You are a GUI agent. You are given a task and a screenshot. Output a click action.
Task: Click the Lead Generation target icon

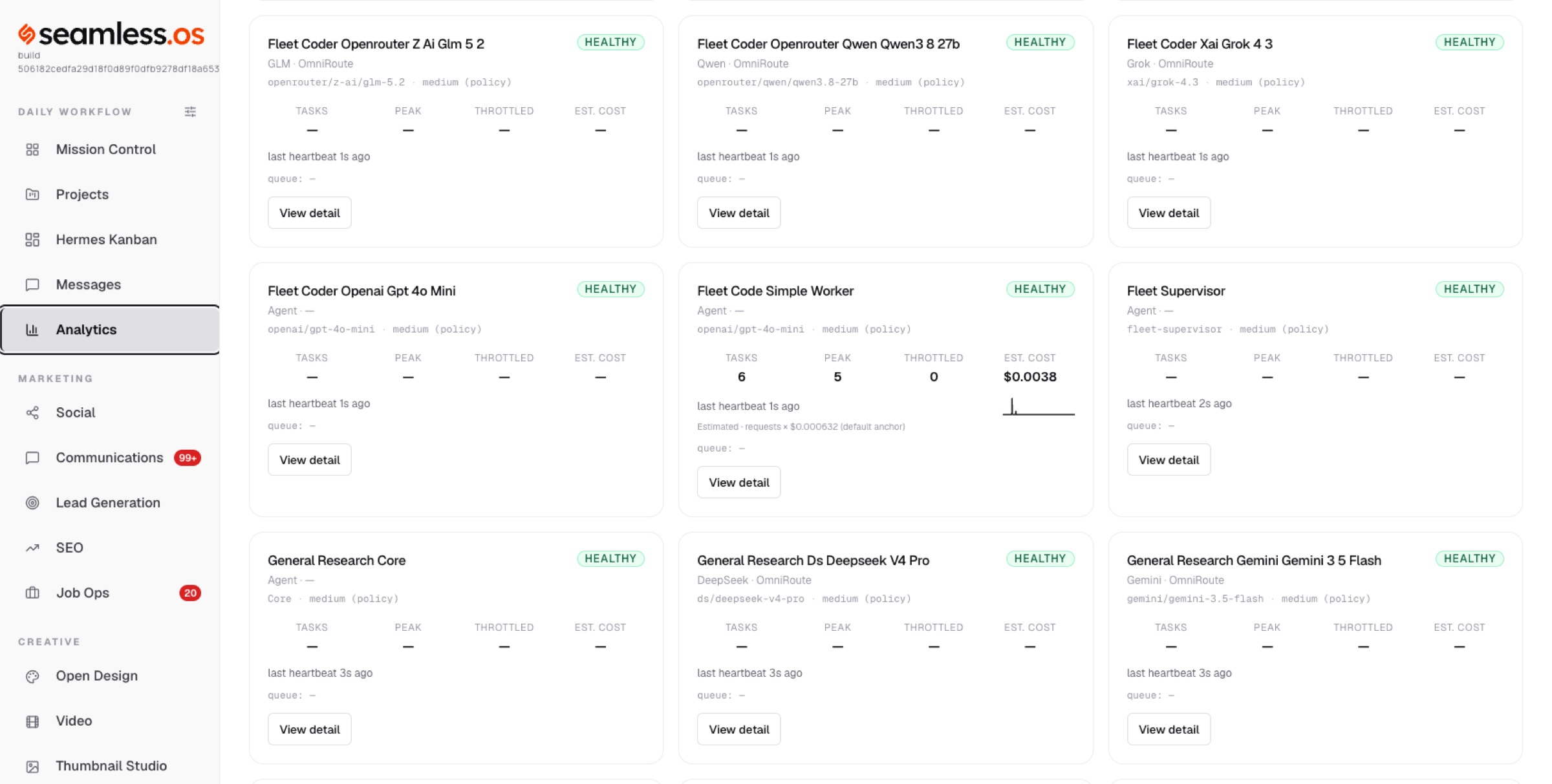click(32, 503)
